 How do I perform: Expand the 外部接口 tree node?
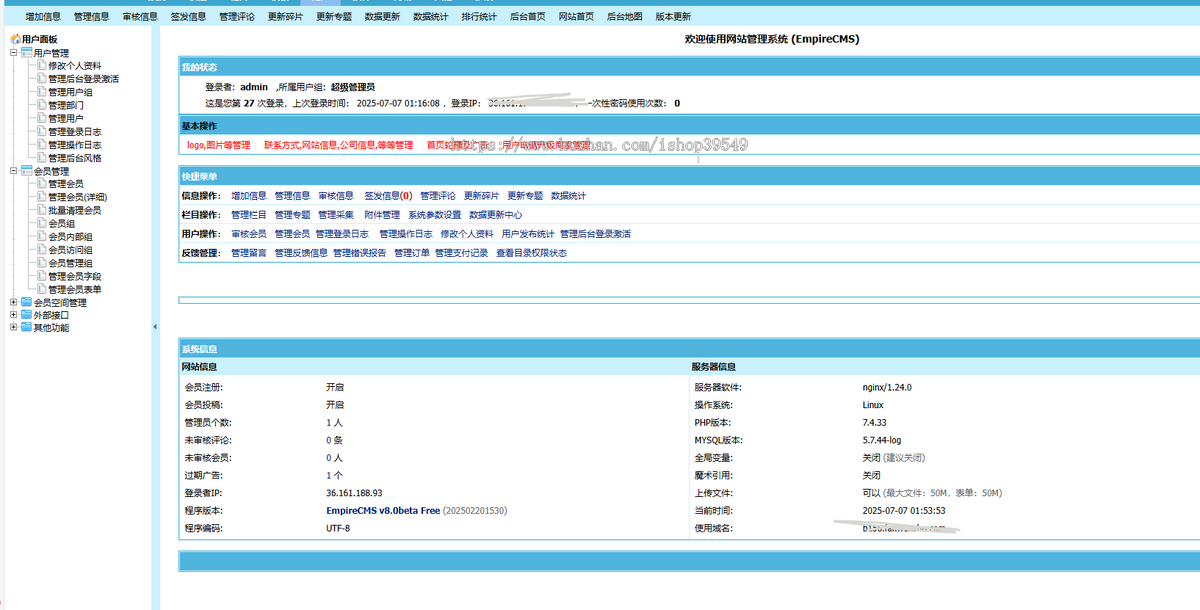tap(13, 315)
